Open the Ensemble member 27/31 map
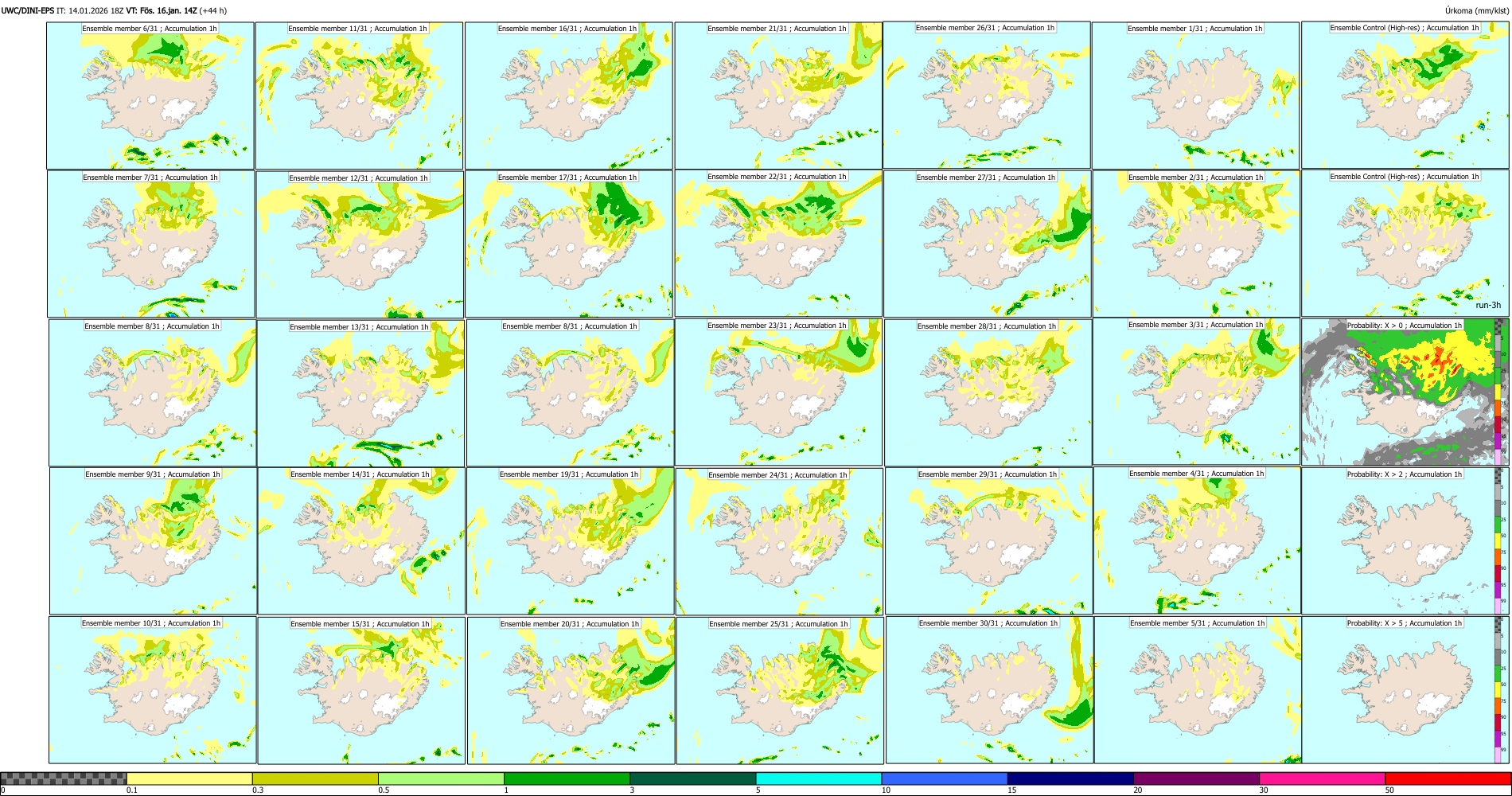The width and height of the screenshot is (1512, 796). tap(988, 244)
